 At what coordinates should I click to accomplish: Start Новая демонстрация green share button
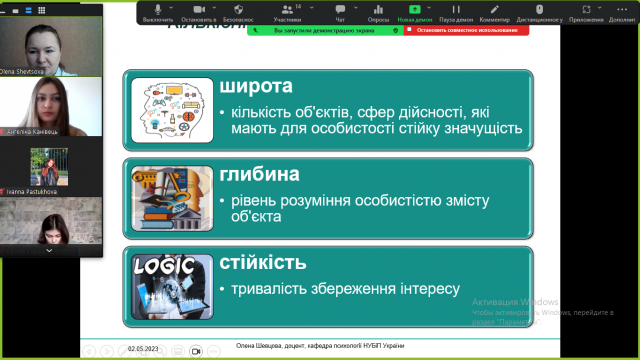[415, 13]
